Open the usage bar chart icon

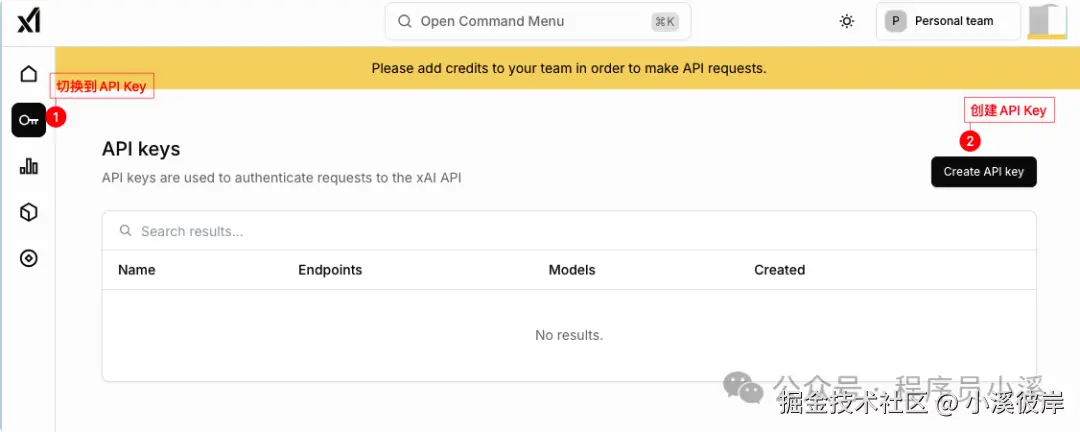point(28,166)
